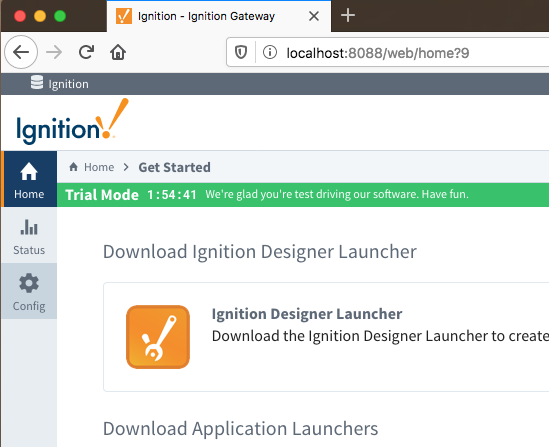Viewport: 549px width, 447px height.
Task: Click the green fullscreen window button
Action: click(x=60, y=16)
